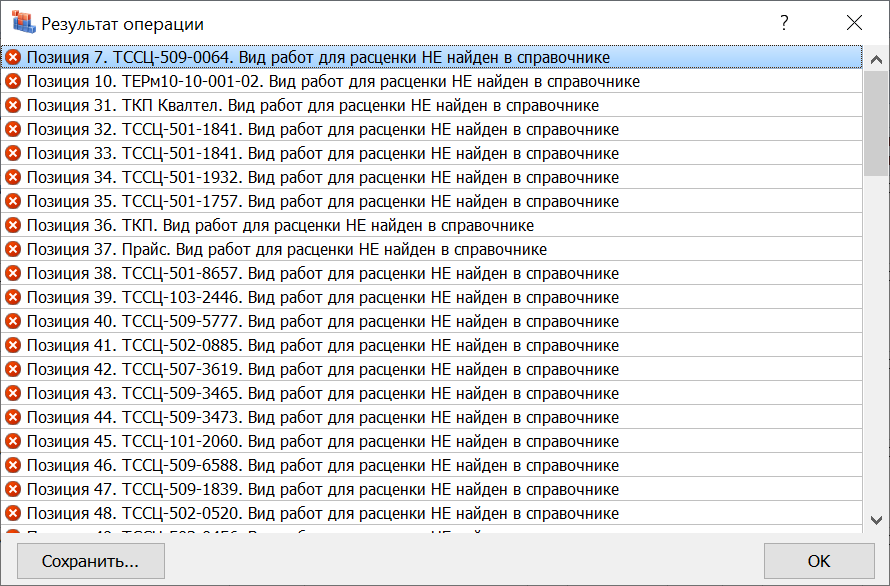Screen dimensions: 890x586
Task: Click the error icon beside Позиция 34
Action: click(x=13, y=177)
